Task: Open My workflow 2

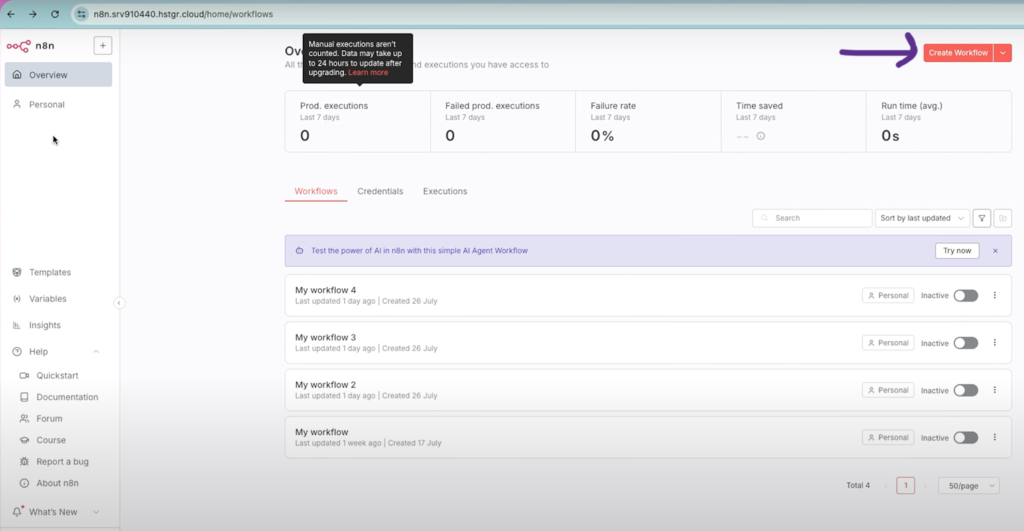Action: tap(325, 385)
